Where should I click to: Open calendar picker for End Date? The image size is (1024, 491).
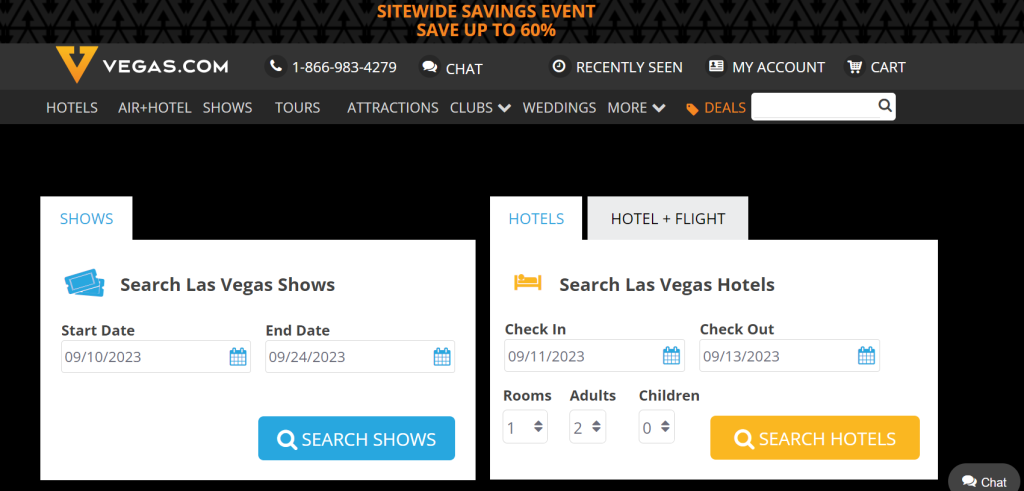pos(442,357)
